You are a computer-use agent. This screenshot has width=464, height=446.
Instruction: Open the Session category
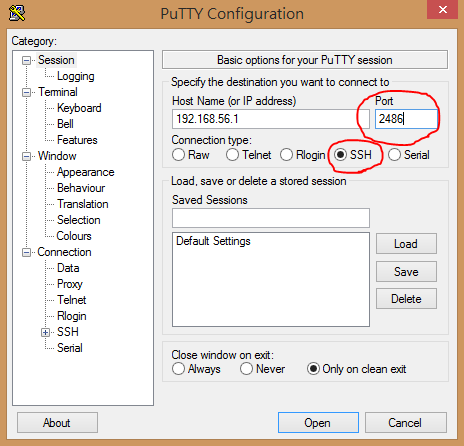pyautogui.click(x=56, y=60)
